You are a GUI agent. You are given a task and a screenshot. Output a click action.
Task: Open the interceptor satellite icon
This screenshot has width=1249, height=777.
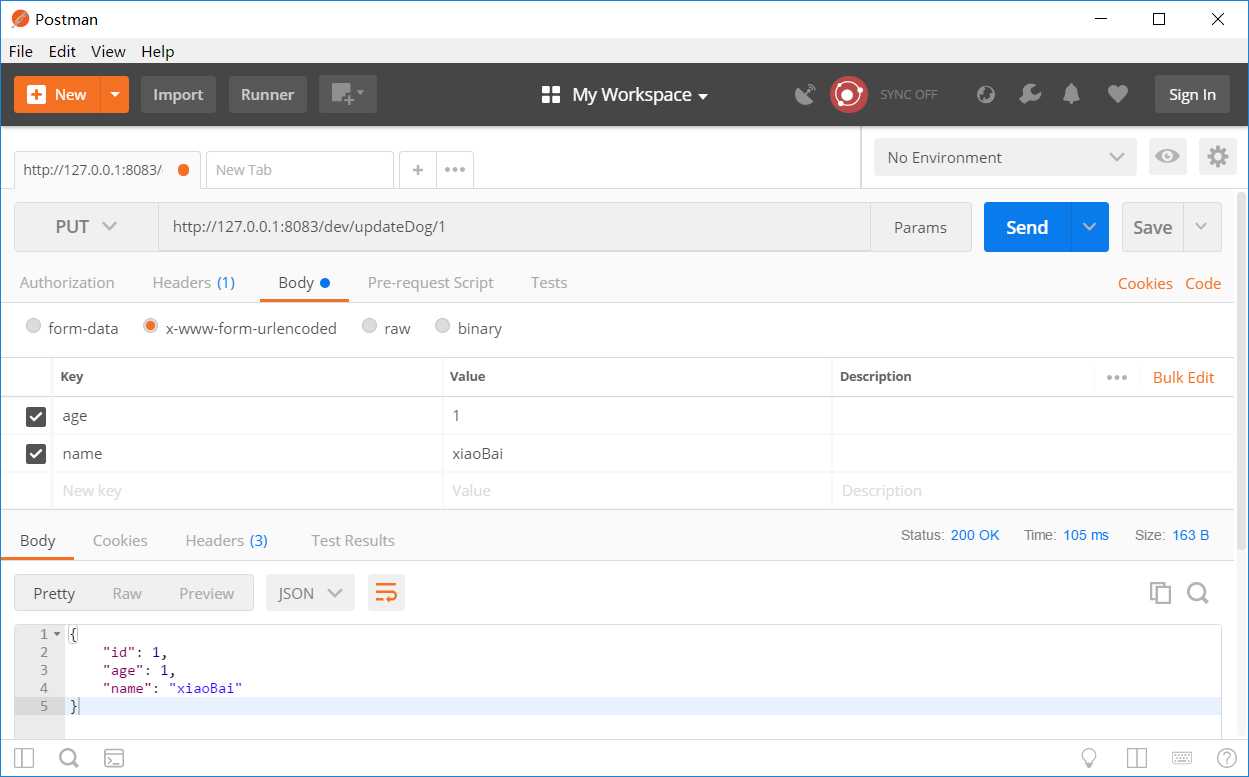click(x=805, y=94)
